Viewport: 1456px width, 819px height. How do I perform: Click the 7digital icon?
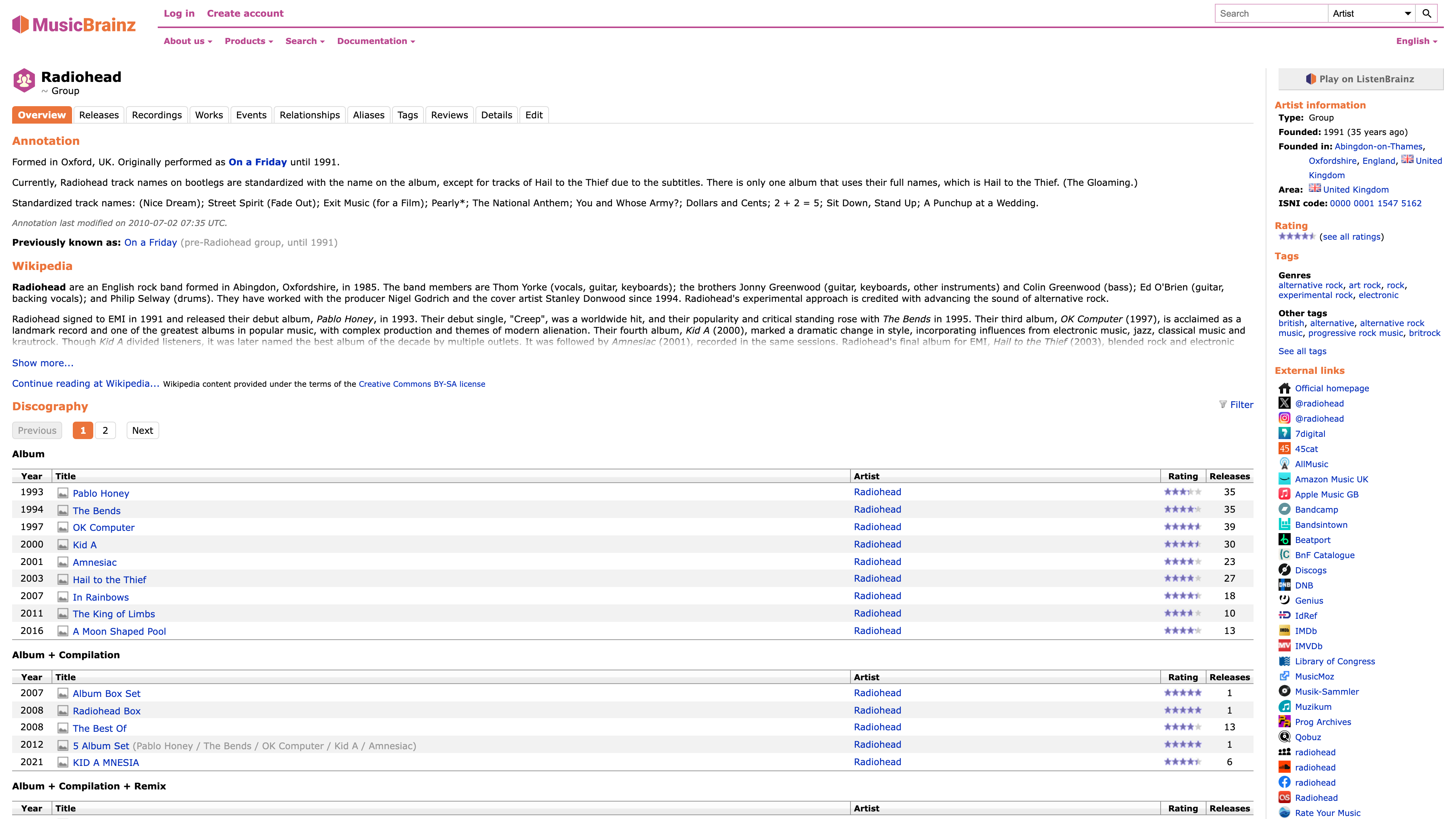(x=1284, y=433)
